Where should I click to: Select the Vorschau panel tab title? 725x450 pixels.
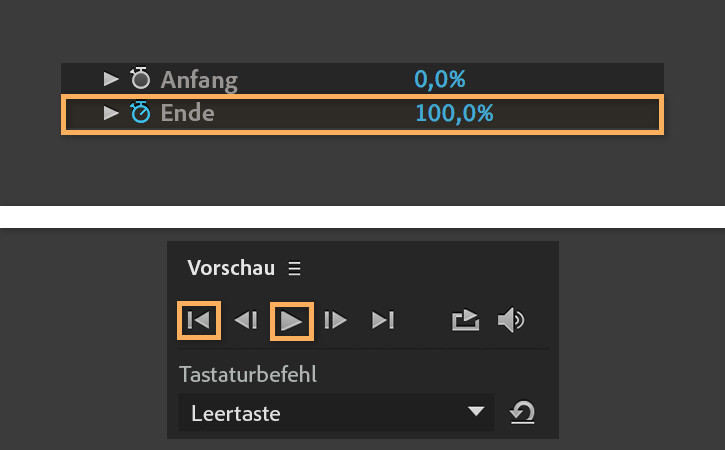pyautogui.click(x=230, y=268)
